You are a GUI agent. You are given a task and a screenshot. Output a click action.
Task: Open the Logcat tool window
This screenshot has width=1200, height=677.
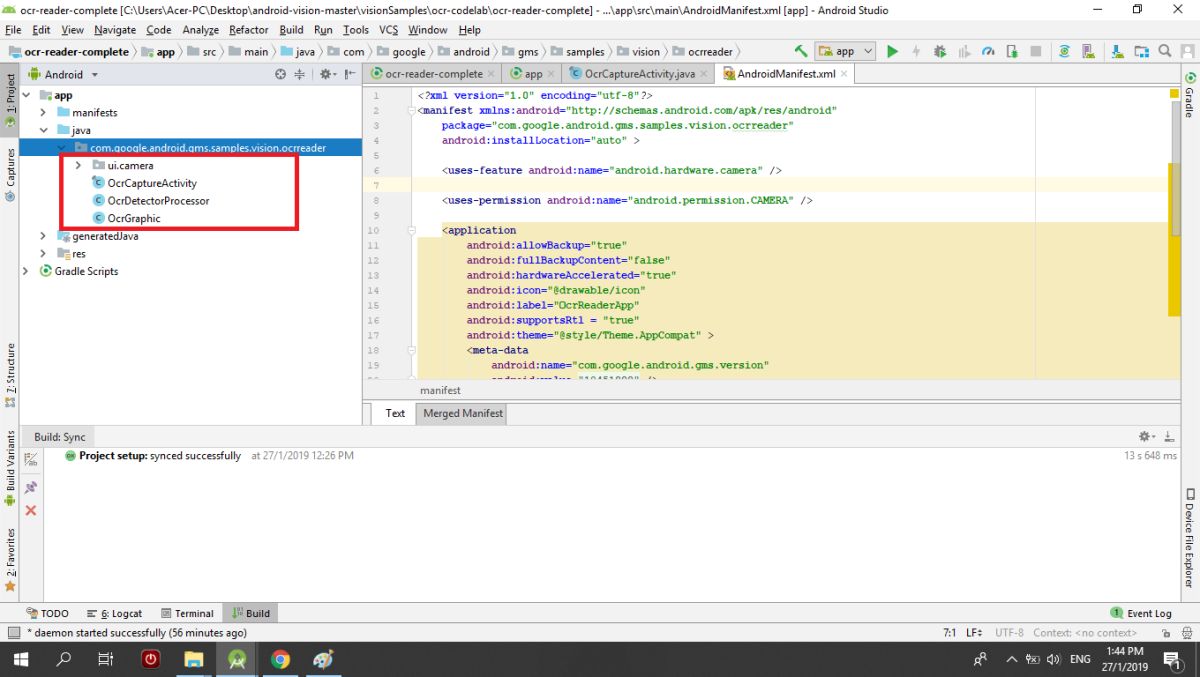(115, 613)
